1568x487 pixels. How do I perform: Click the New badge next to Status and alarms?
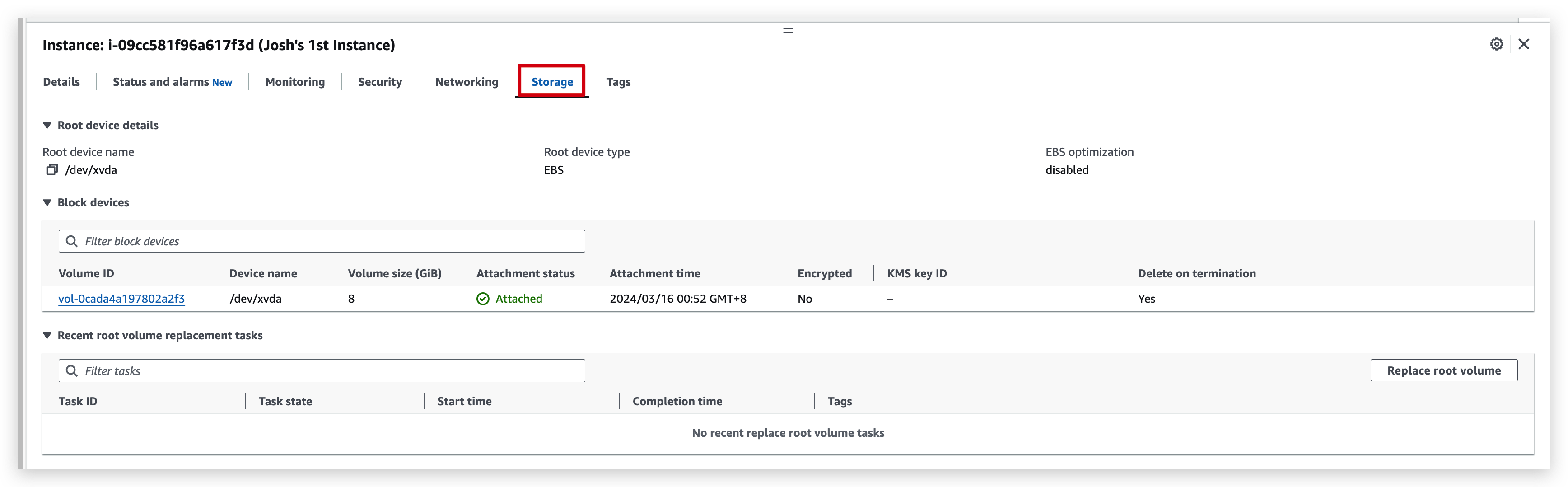pyautogui.click(x=222, y=82)
